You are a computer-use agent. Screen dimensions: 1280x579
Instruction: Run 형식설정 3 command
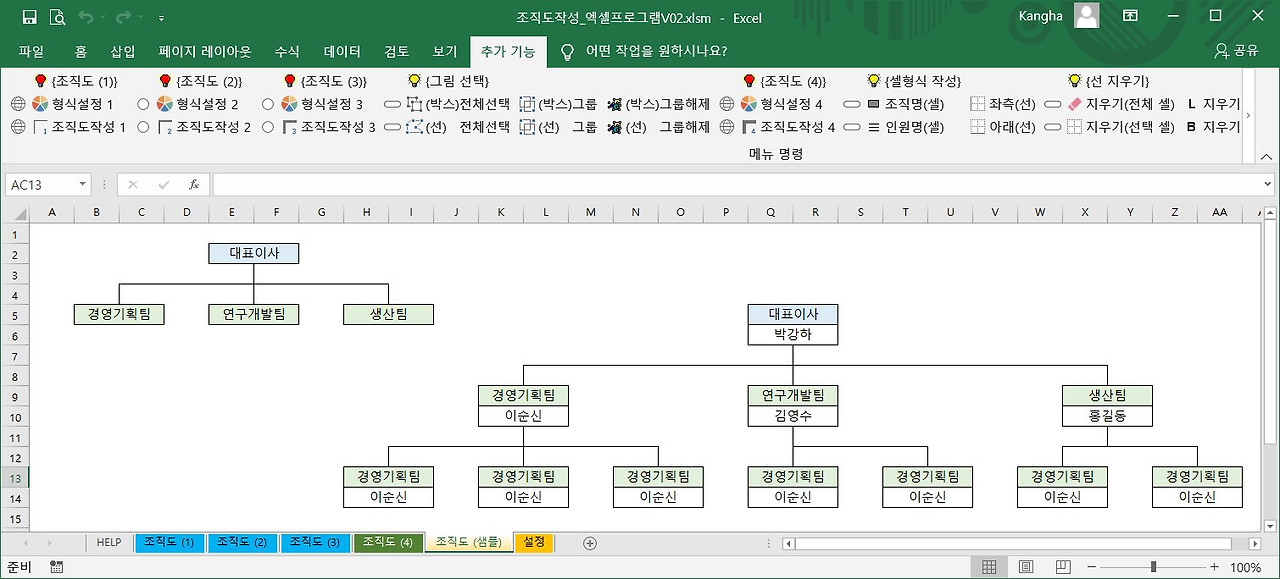click(322, 104)
